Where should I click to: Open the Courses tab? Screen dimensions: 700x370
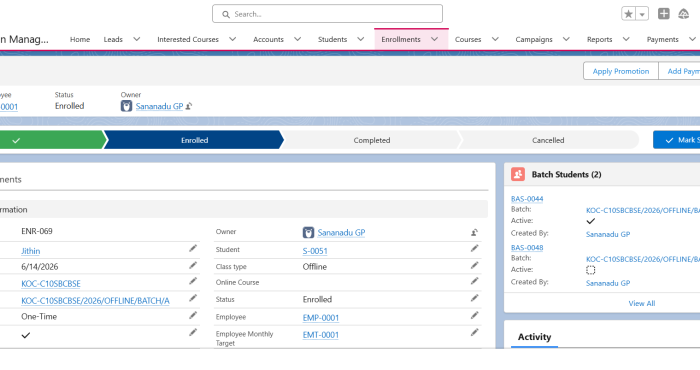click(468, 39)
